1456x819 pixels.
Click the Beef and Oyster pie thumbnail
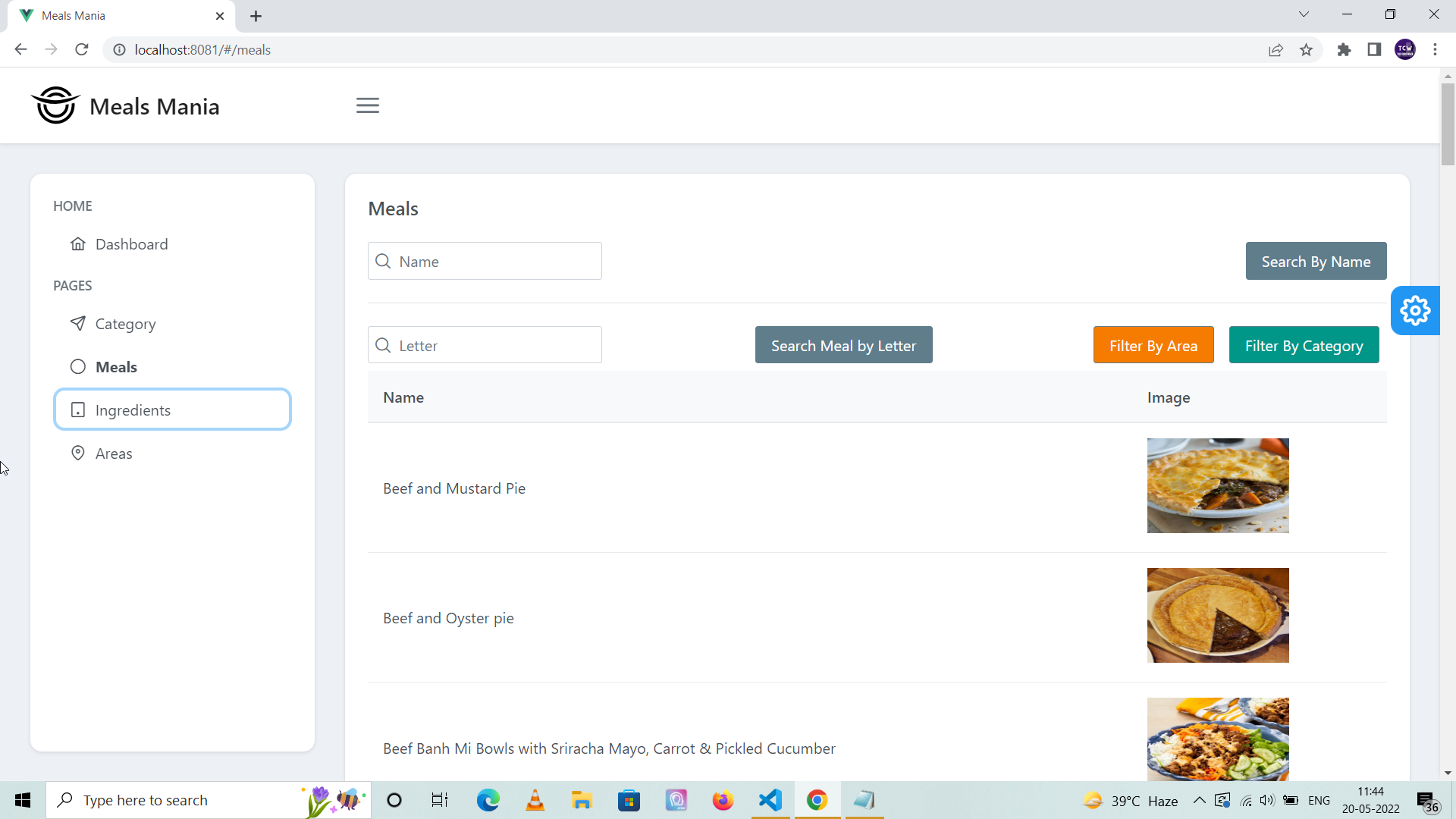pos(1218,615)
